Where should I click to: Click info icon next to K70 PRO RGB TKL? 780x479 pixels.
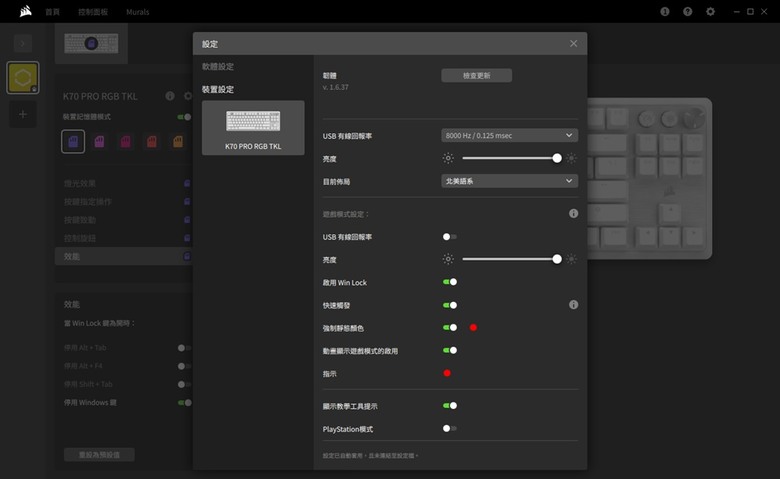pos(170,96)
